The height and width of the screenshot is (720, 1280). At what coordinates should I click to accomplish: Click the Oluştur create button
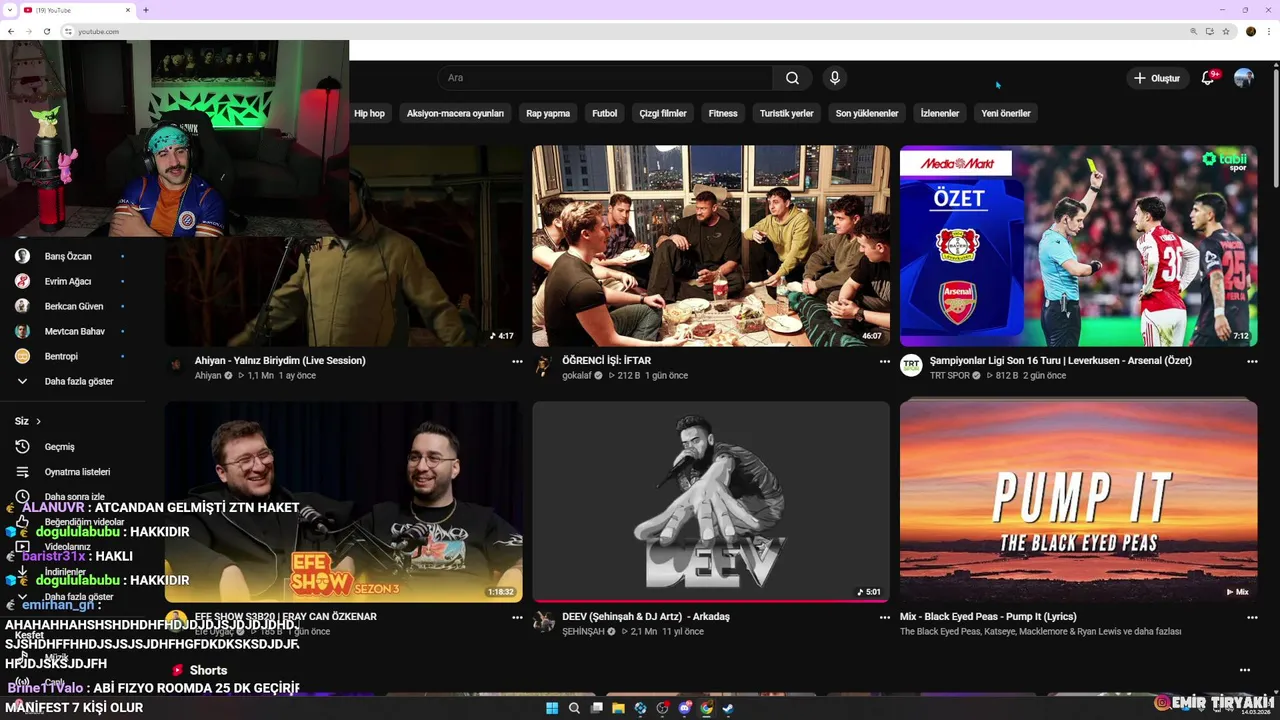coord(1157,78)
